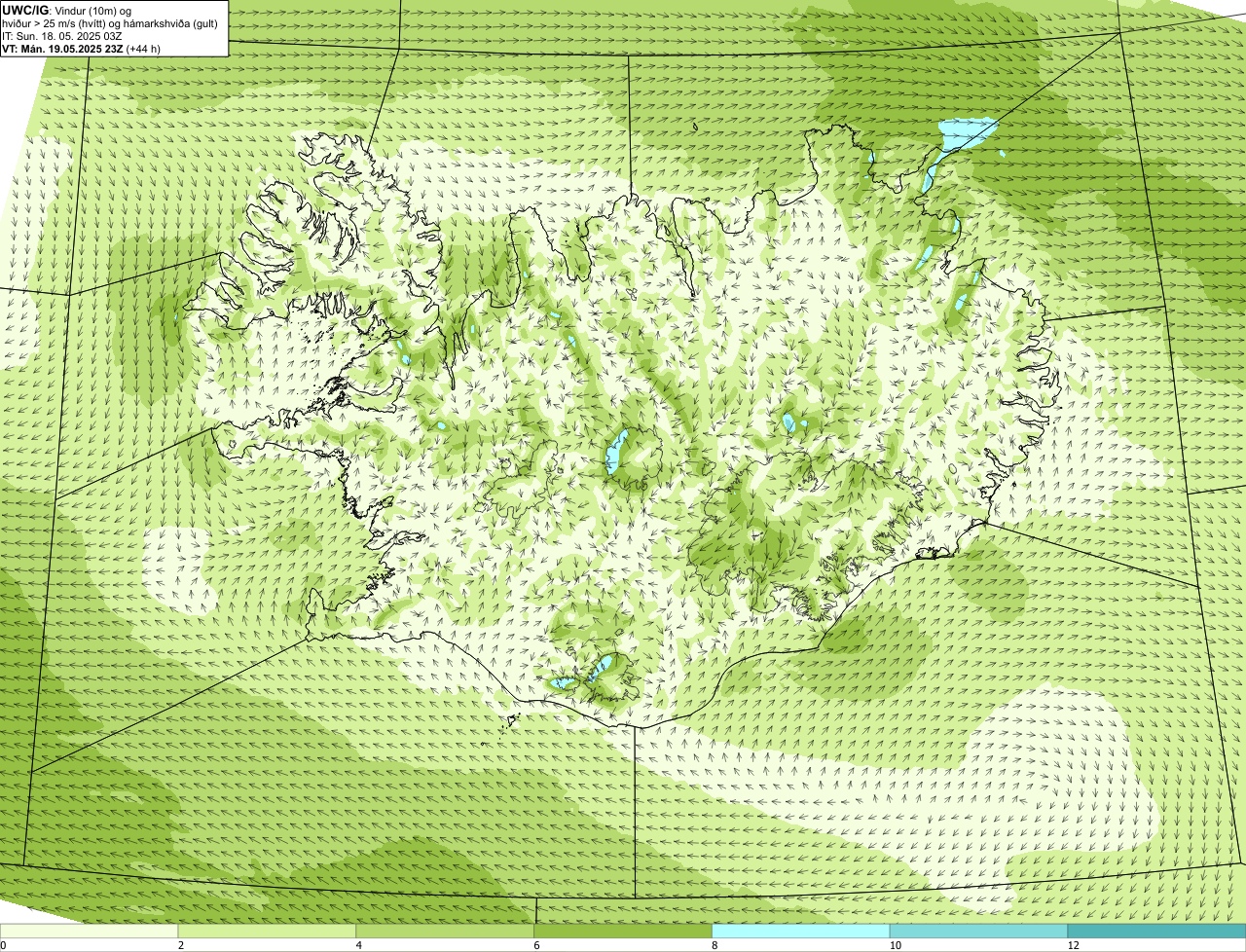The width and height of the screenshot is (1246, 952).
Task: Click the 'hviður > 25 m/s (hvítt)' legend line
Action: (110, 22)
